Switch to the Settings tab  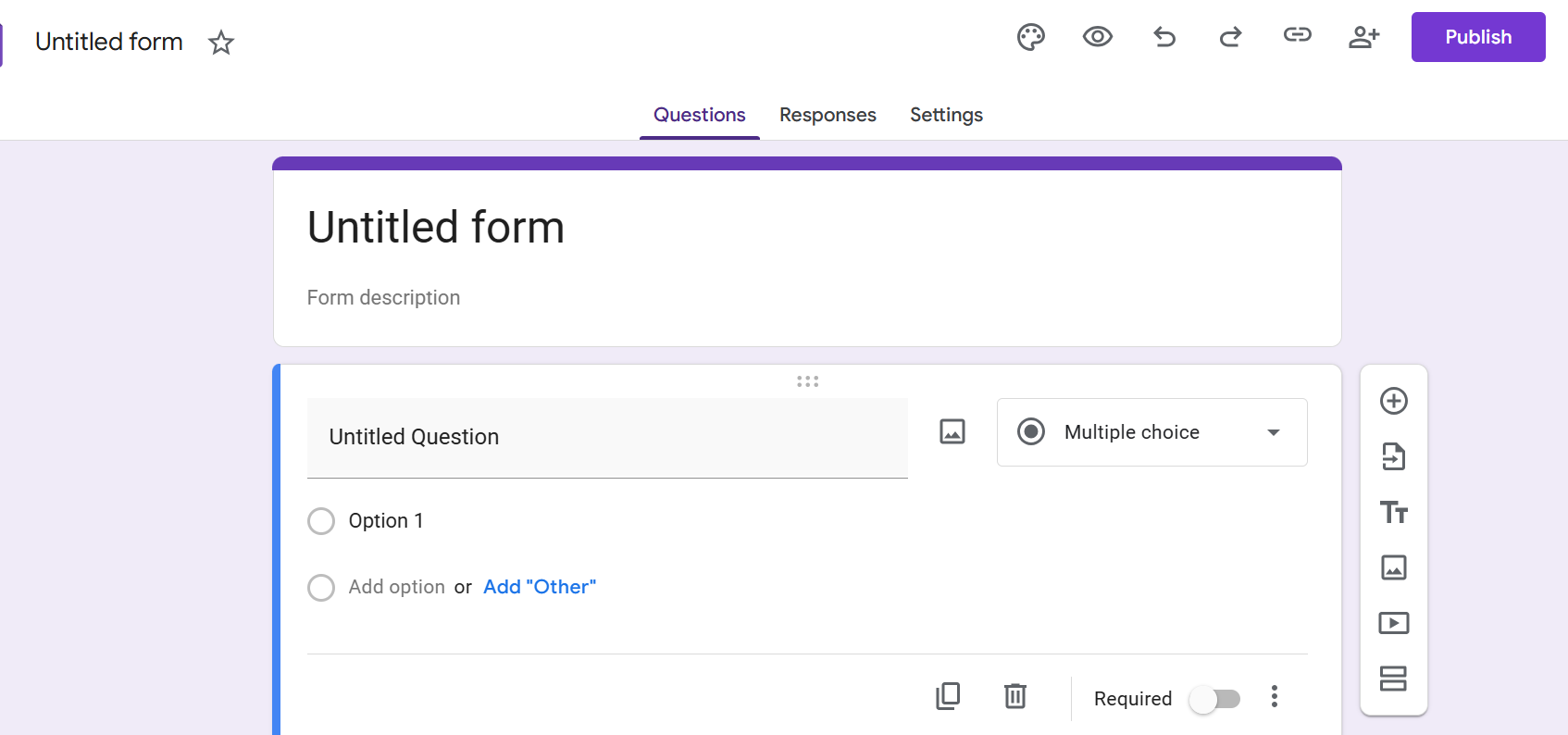pyautogui.click(x=946, y=115)
